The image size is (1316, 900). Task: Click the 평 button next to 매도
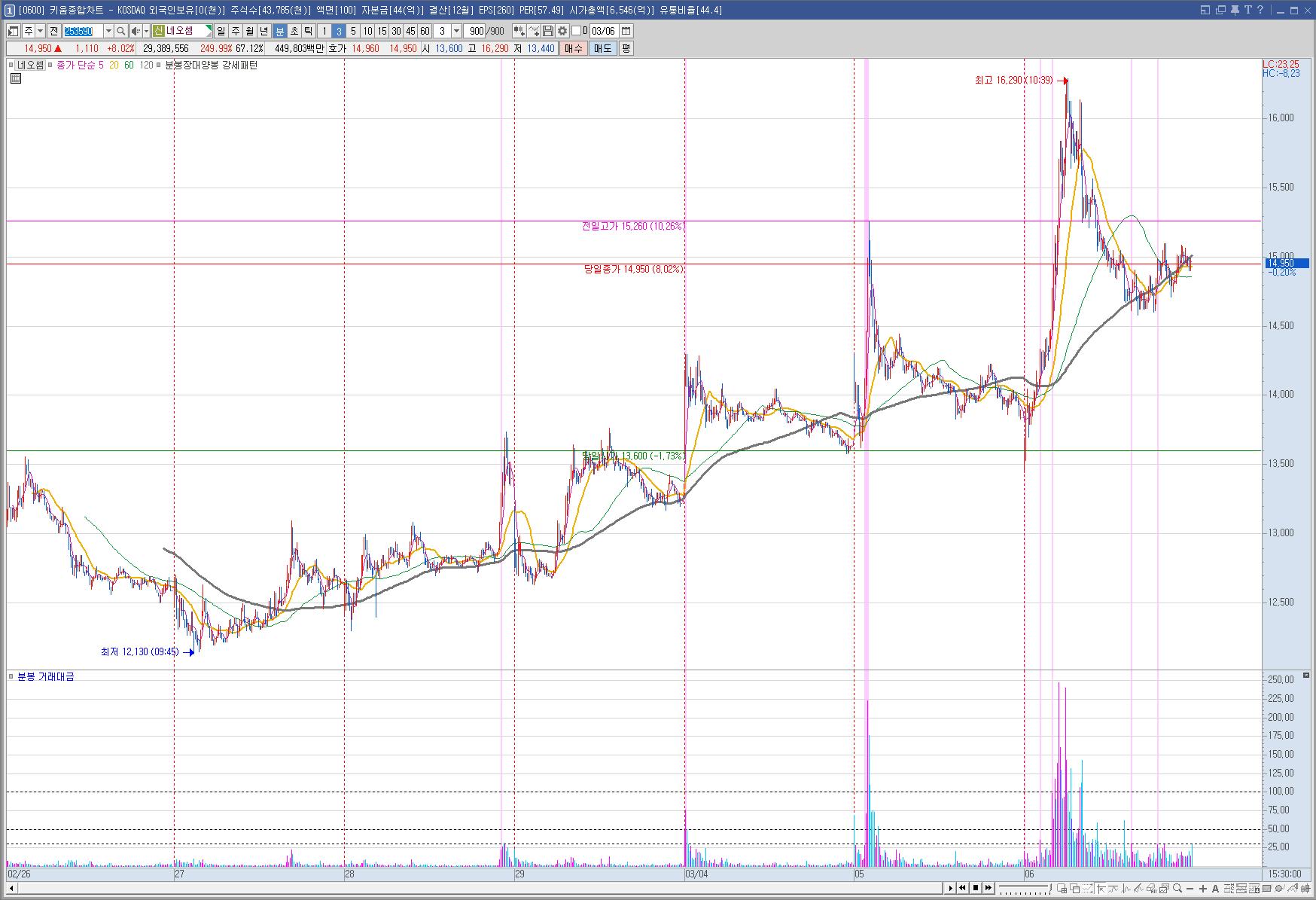(x=626, y=48)
